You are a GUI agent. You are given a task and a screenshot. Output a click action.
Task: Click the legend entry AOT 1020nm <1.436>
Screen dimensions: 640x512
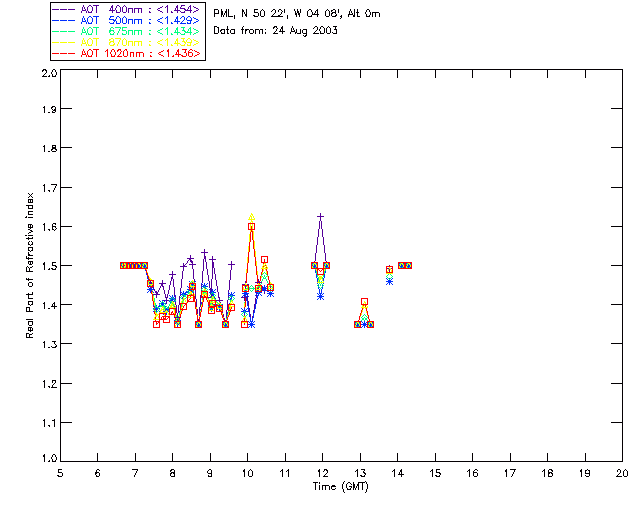click(x=126, y=53)
